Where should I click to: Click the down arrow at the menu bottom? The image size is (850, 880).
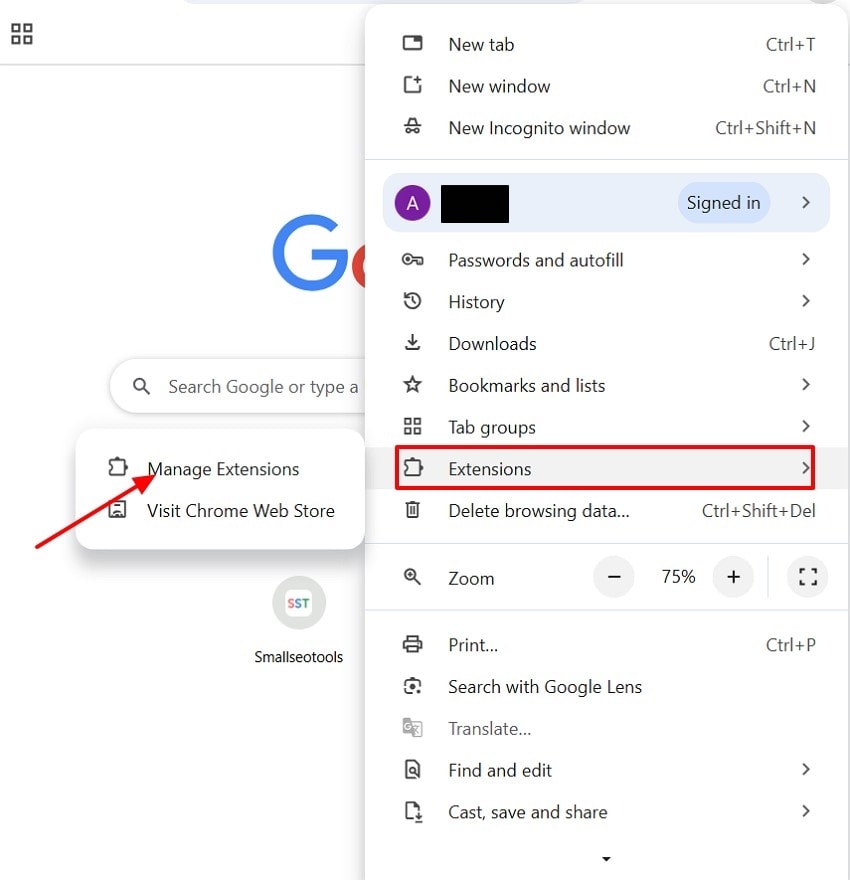tap(606, 859)
